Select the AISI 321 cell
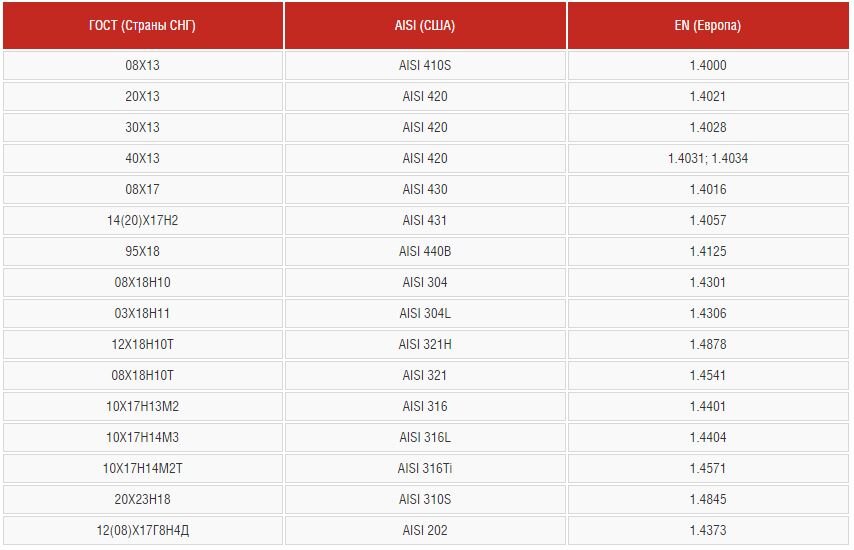 point(425,376)
